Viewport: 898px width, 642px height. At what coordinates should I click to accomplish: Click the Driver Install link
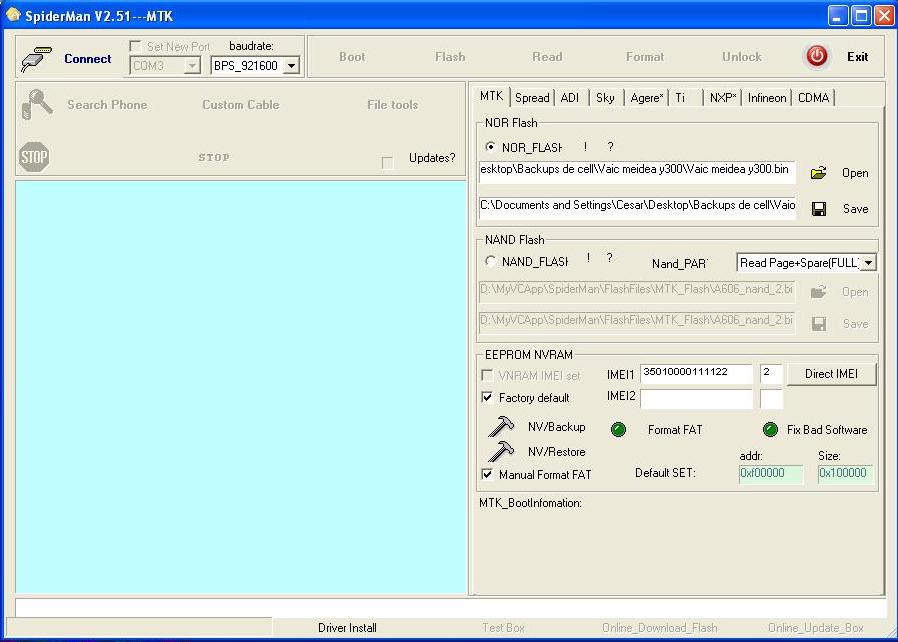click(347, 628)
